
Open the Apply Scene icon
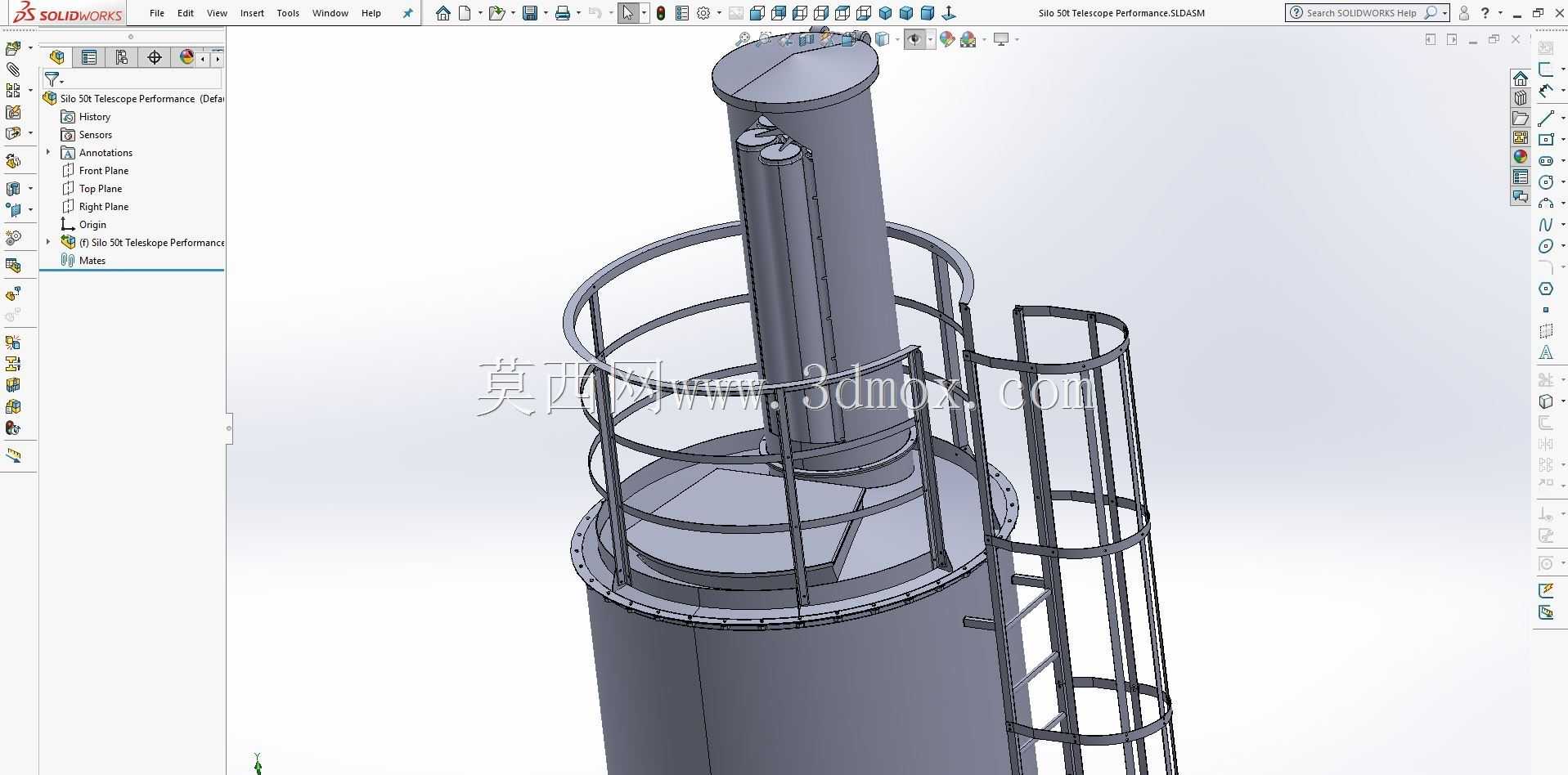[968, 39]
